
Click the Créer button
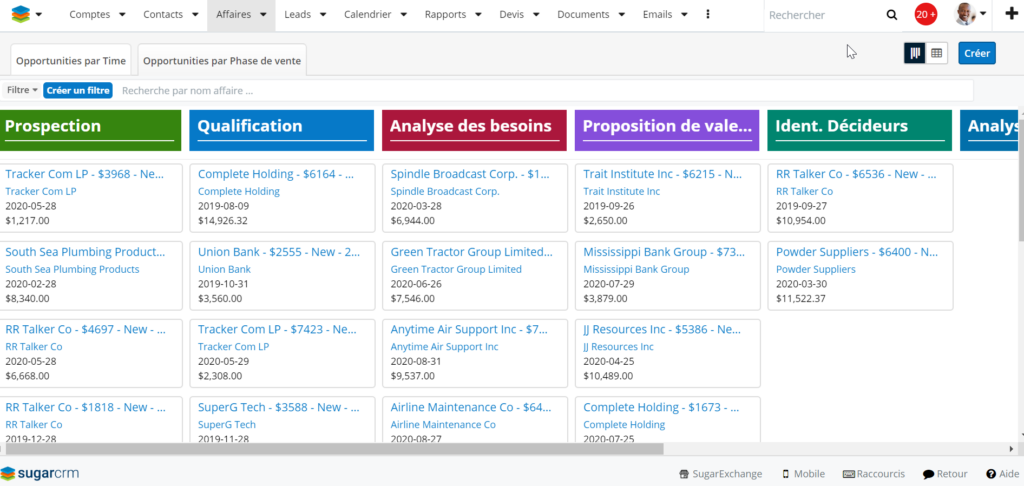click(977, 54)
